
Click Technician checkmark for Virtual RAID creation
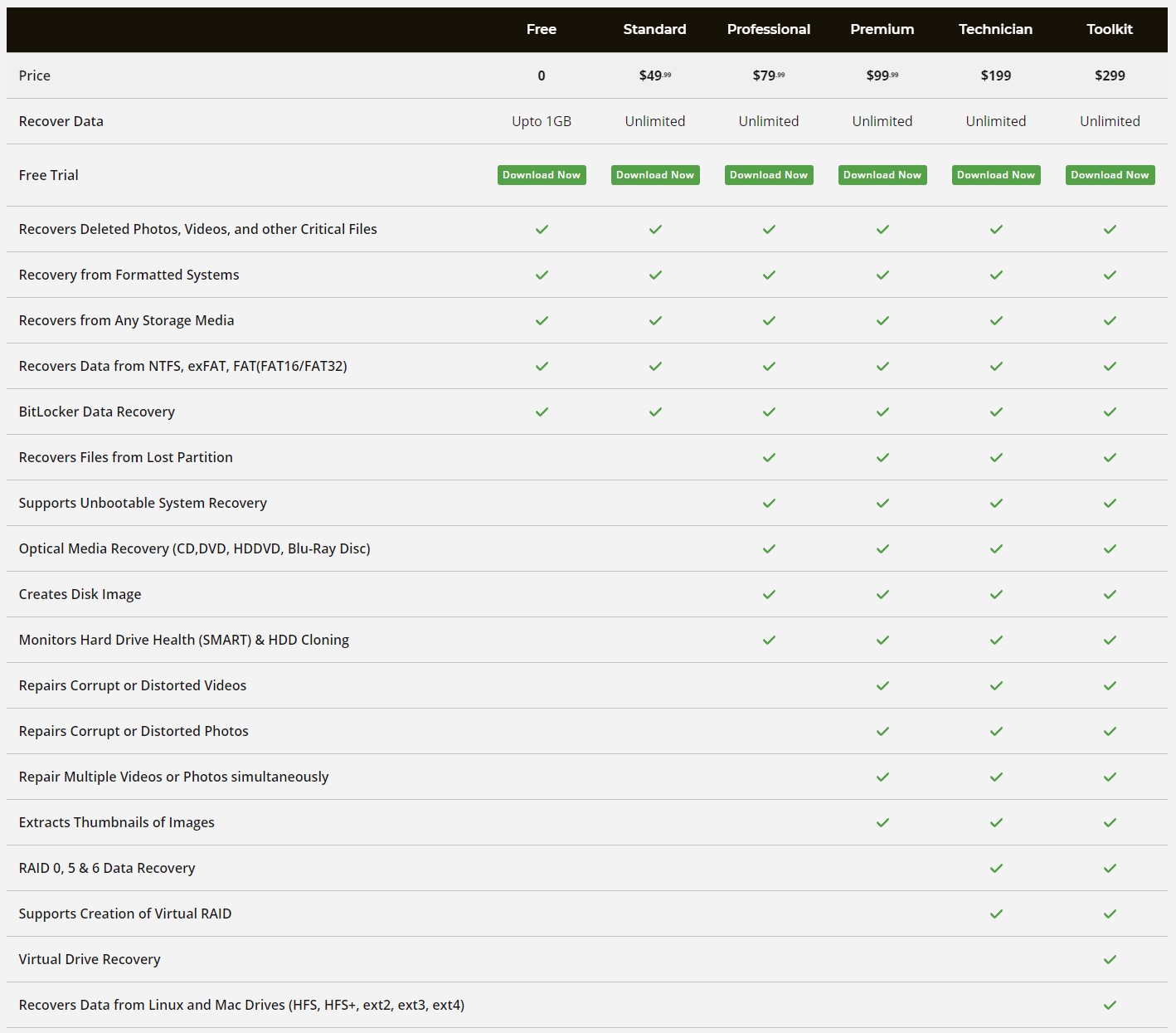point(996,914)
